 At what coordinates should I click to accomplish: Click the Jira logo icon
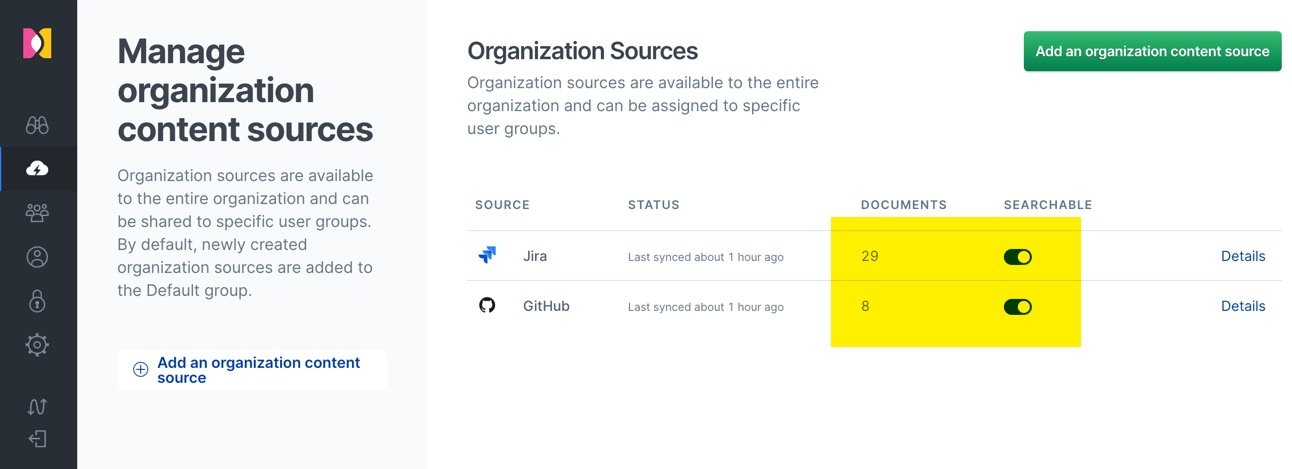(487, 256)
